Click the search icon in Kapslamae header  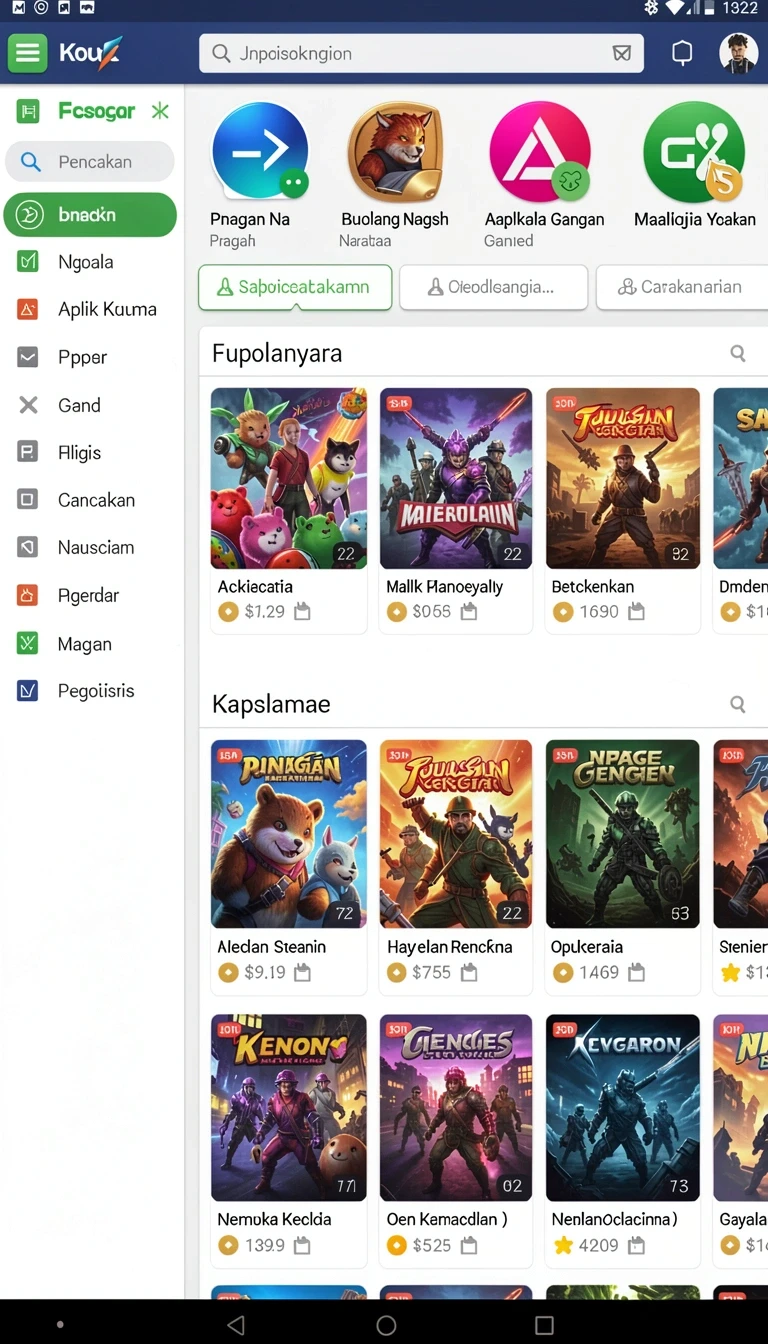pyautogui.click(x=738, y=704)
